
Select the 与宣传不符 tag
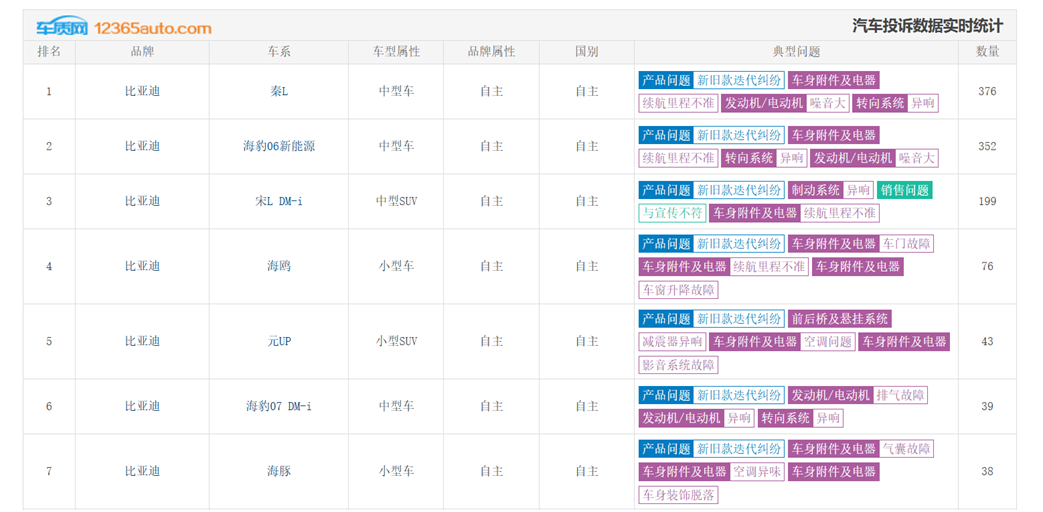tap(672, 213)
